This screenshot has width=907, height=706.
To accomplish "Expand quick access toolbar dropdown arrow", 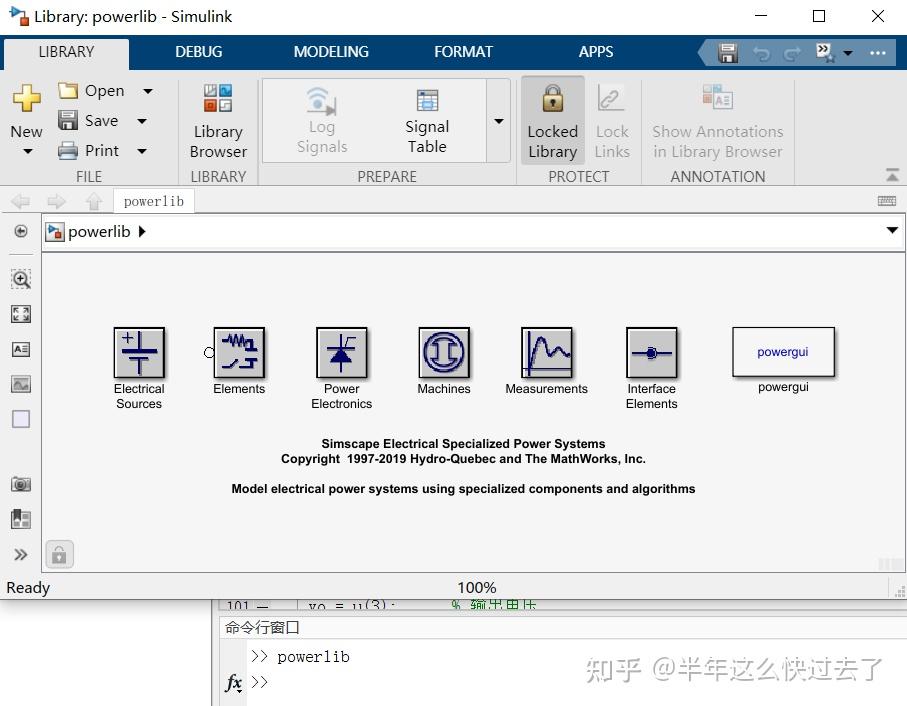I will click(848, 53).
